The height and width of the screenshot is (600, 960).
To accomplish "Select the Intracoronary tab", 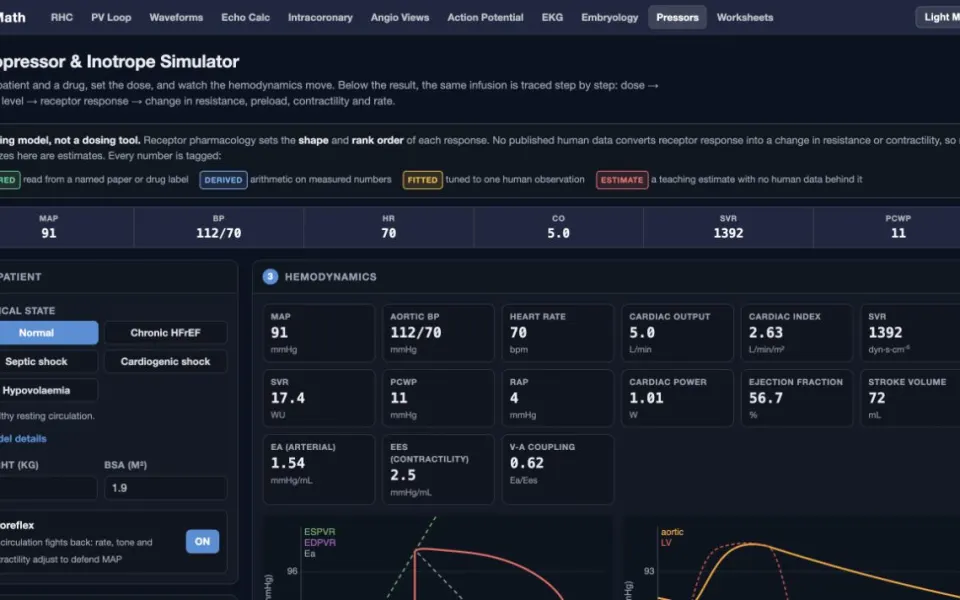I will point(320,17).
